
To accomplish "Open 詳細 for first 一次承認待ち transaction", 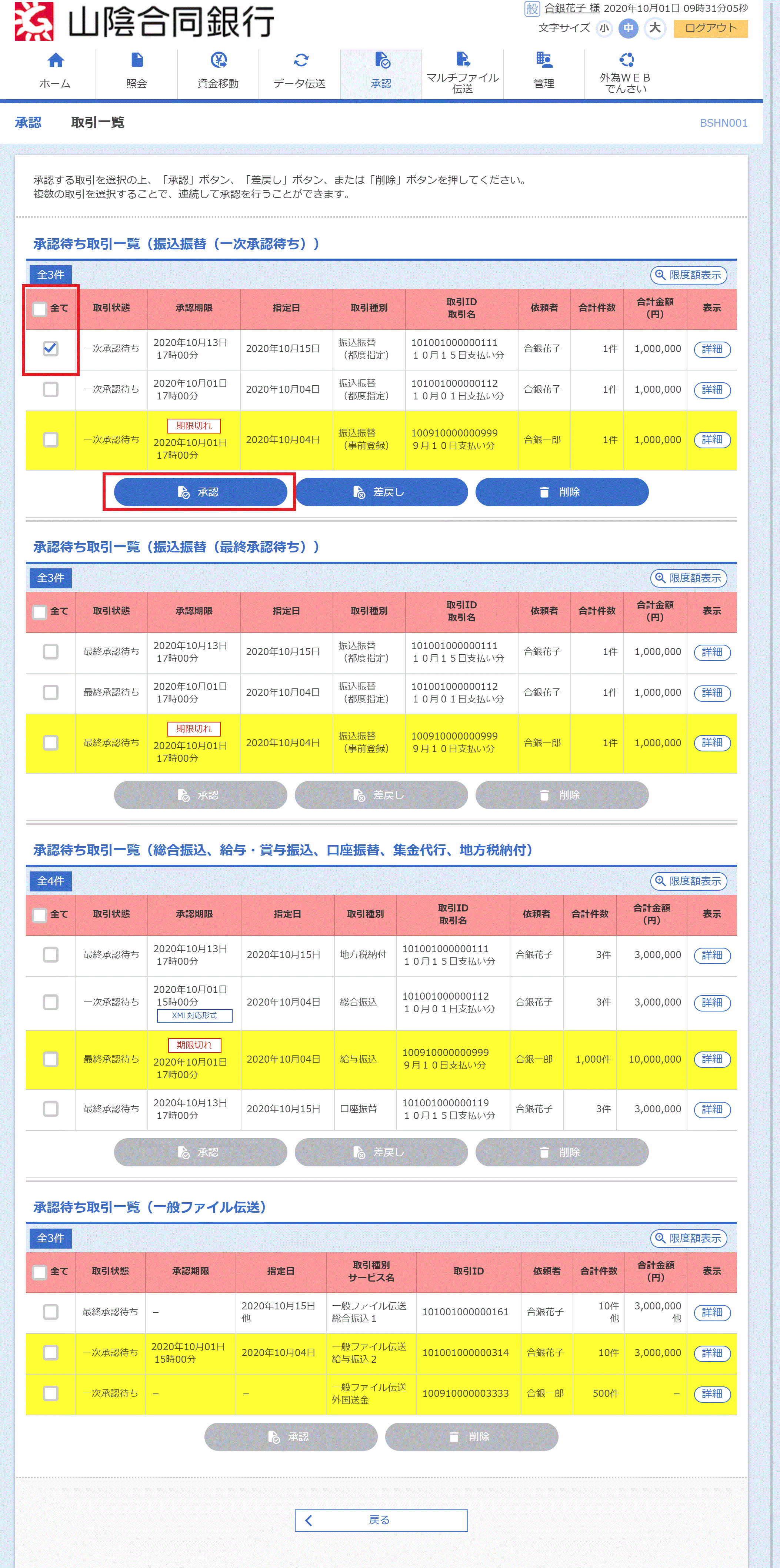I will pos(712,349).
